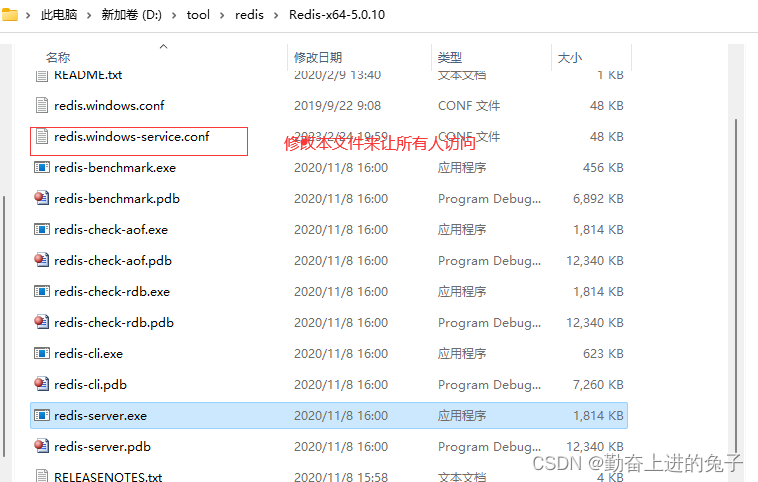Click redis-server.pdb debug file icon
The image size is (758, 482).
tap(42, 446)
